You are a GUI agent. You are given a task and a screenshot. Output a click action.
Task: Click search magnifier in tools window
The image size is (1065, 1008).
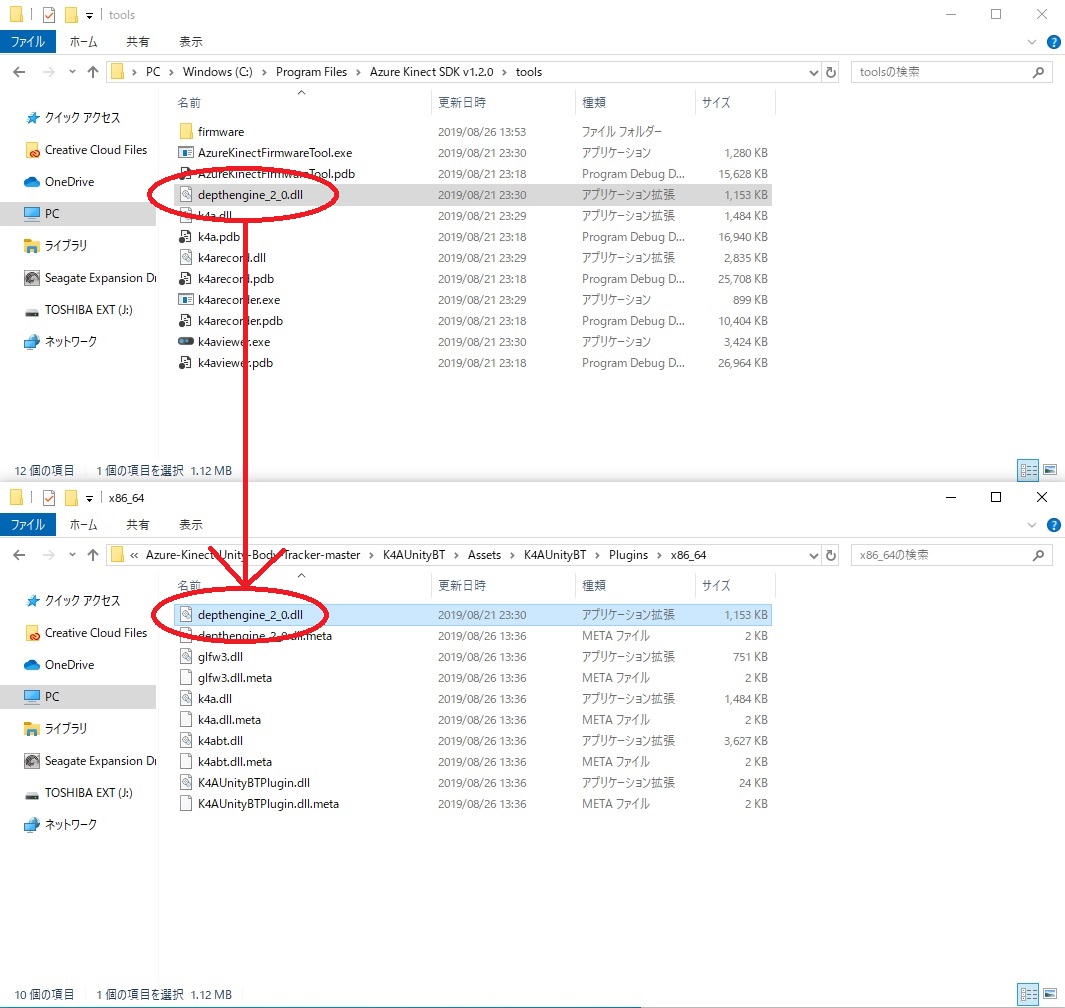click(x=1039, y=72)
